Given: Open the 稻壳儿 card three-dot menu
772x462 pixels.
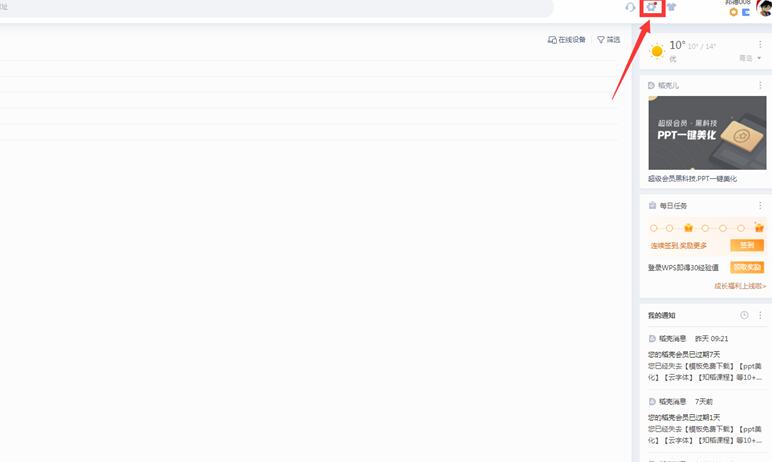Looking at the screenshot, I should pyautogui.click(x=760, y=85).
